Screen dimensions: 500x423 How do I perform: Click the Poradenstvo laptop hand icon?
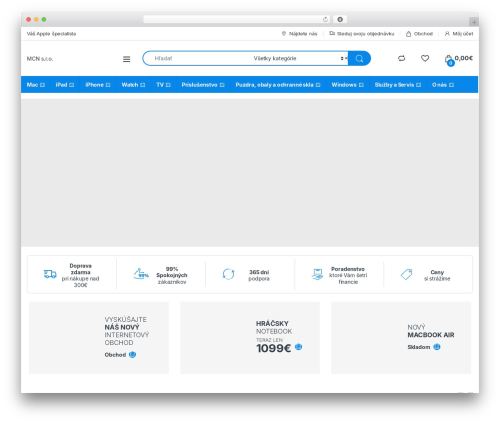[x=317, y=274]
